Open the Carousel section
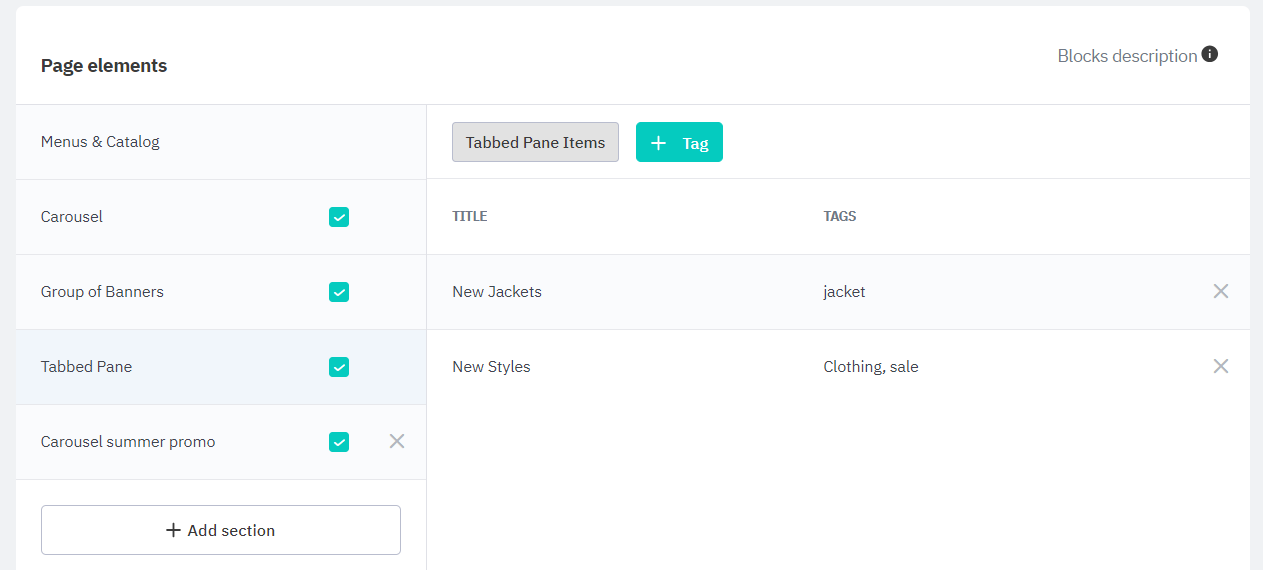Image resolution: width=1263 pixels, height=570 pixels. pos(72,217)
